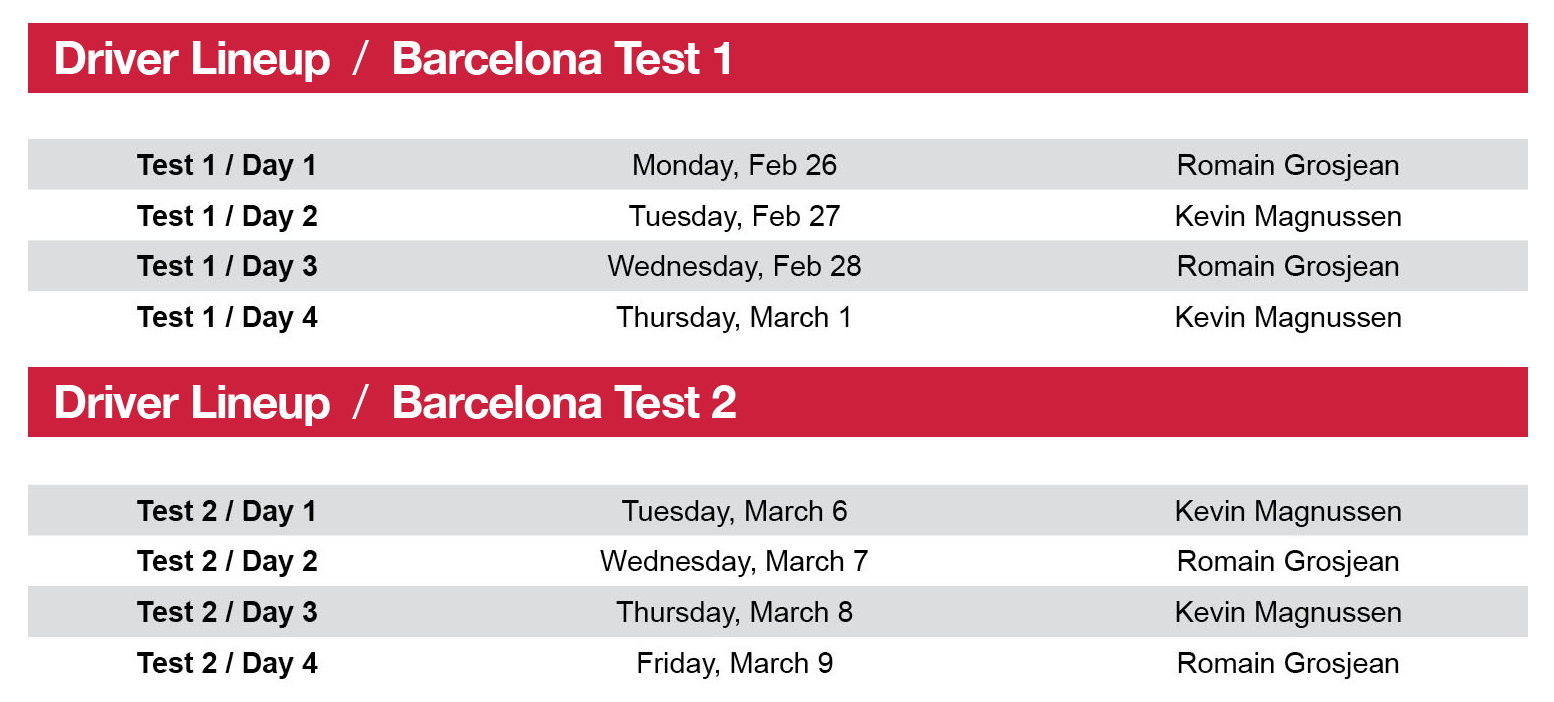Click the Test 2 / Day 2 label
This screenshot has width=1554, height=702.
227,561
